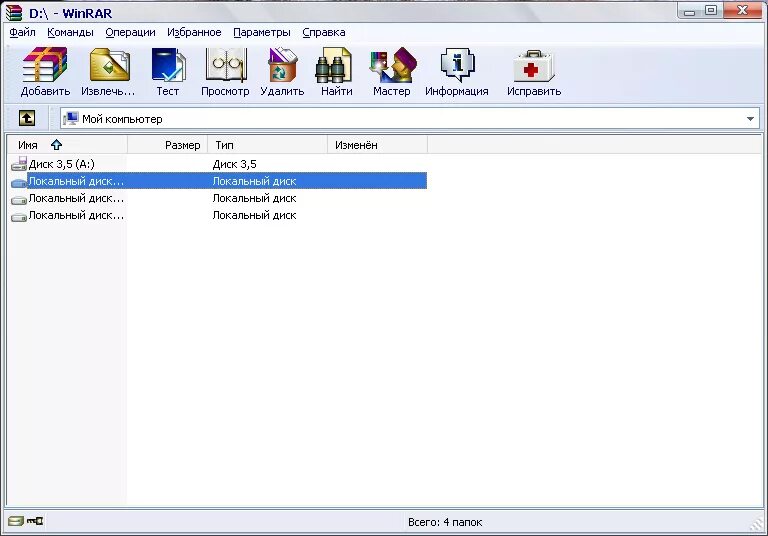The height and width of the screenshot is (536, 768).
Task: Open the Параметры menu
Action: click(x=262, y=32)
